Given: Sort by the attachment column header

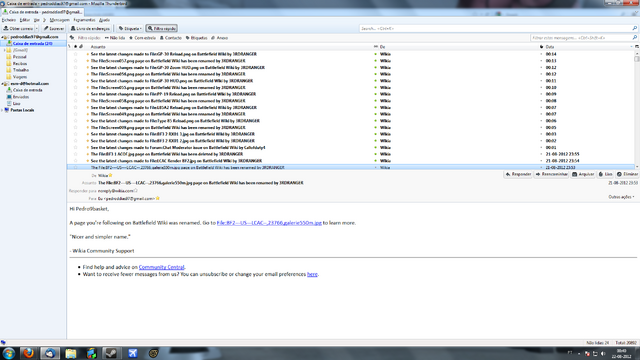Looking at the screenshot, I should click(x=81, y=47).
